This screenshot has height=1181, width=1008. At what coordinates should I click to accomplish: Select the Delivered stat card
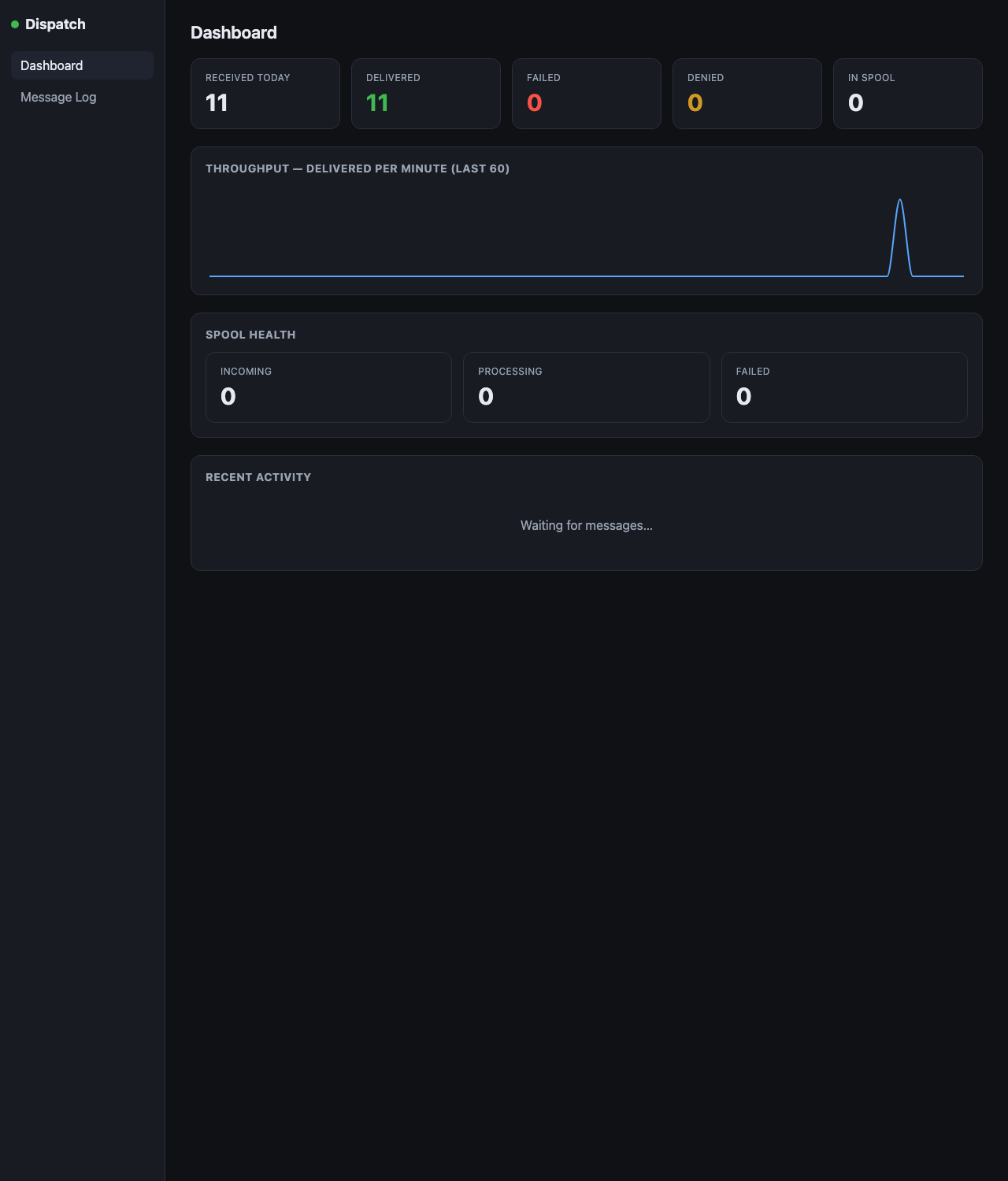[x=426, y=94]
